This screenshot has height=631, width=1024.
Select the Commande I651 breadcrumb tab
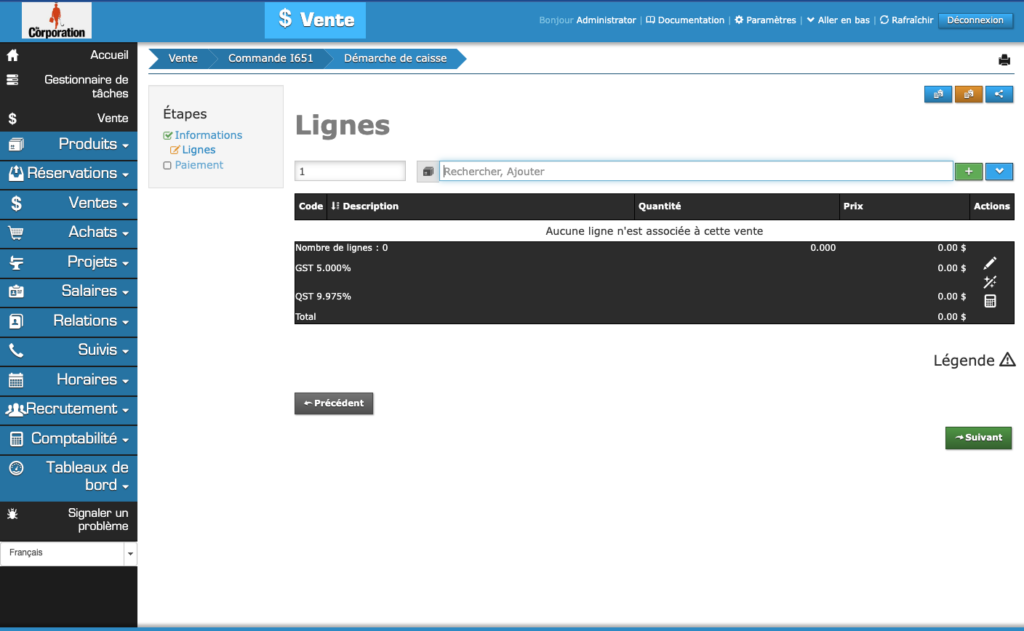pos(270,58)
